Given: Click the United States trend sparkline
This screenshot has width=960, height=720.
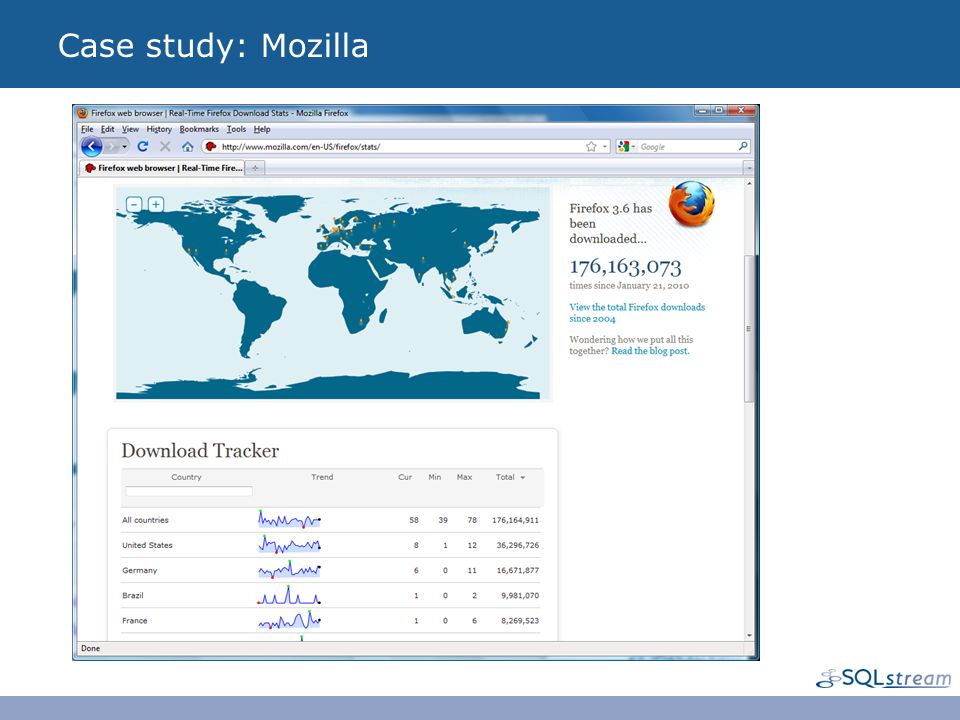Looking at the screenshot, I should tap(289, 544).
